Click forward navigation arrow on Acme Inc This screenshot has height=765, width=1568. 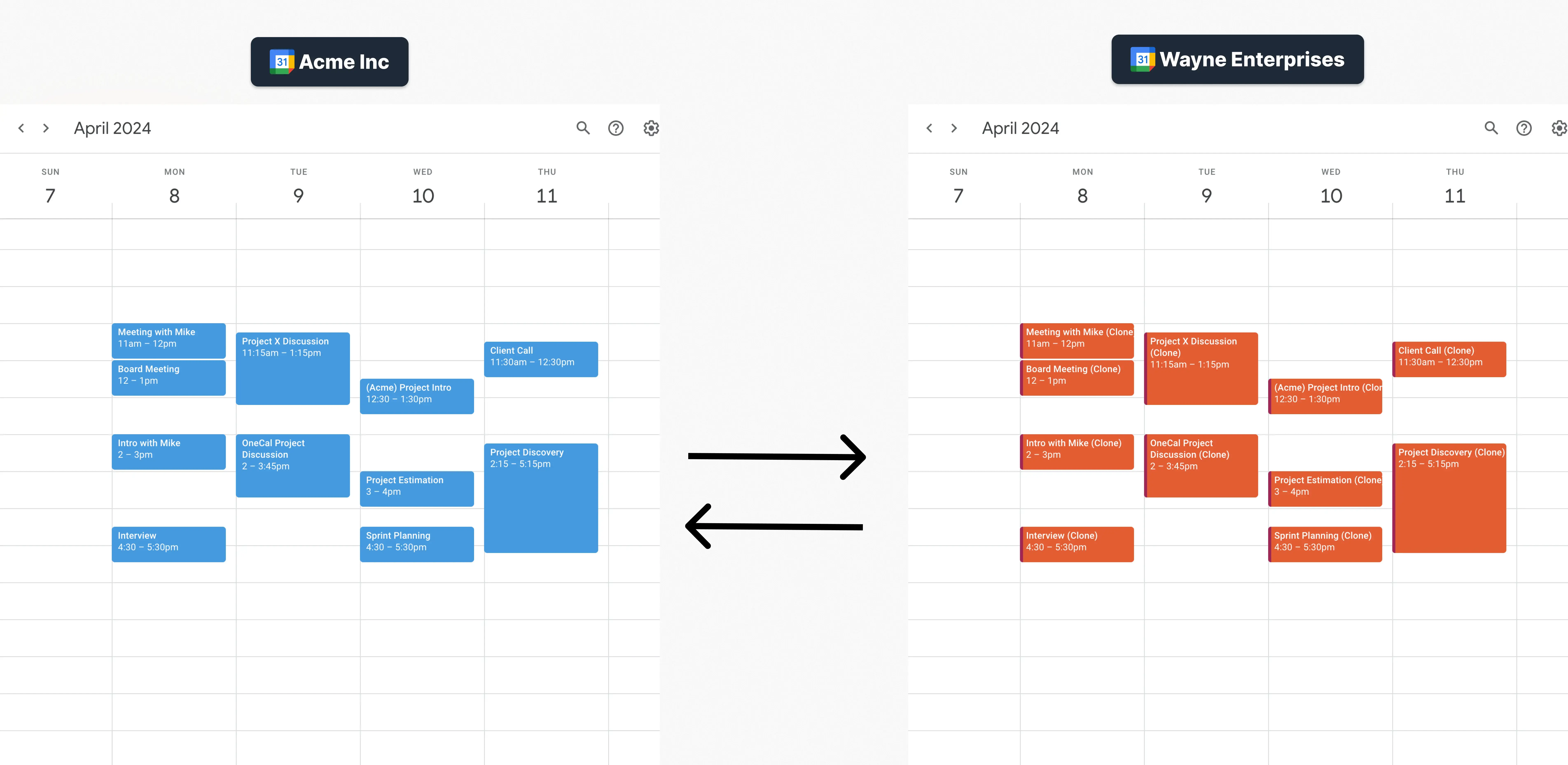click(46, 128)
